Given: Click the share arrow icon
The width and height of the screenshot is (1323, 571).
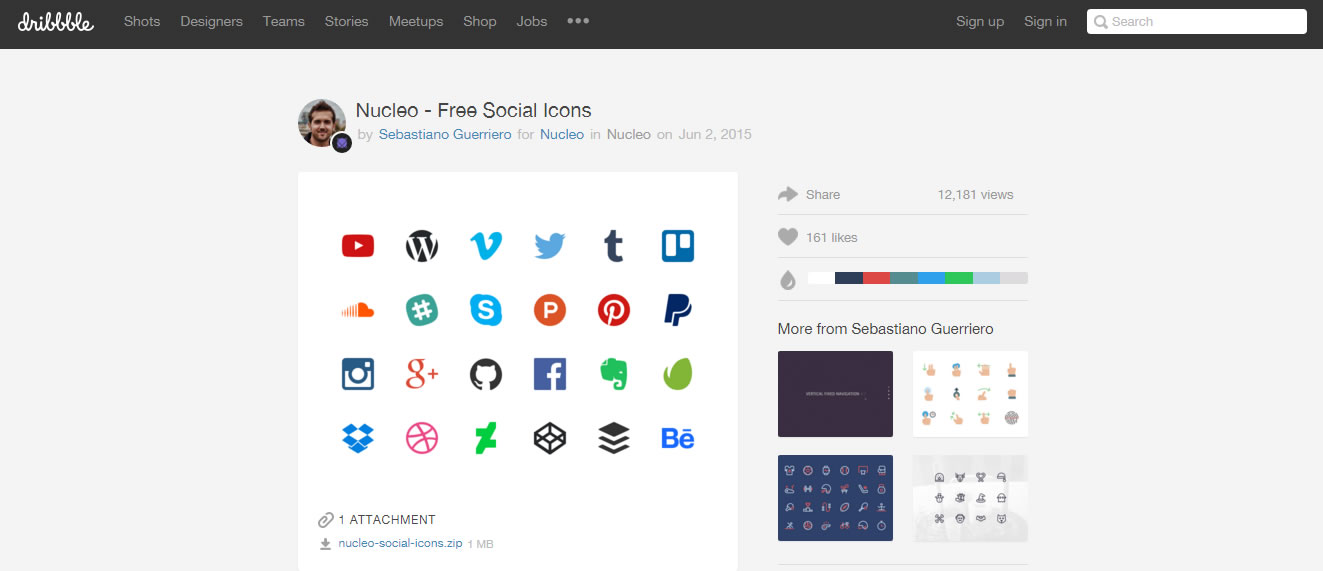Looking at the screenshot, I should pyautogui.click(x=788, y=194).
